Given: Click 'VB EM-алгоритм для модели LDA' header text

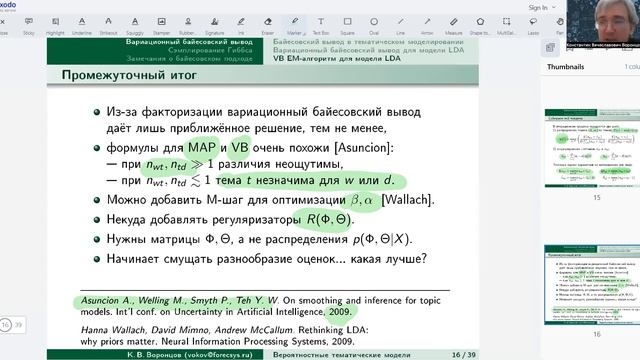Looking at the screenshot, I should coord(337,58).
